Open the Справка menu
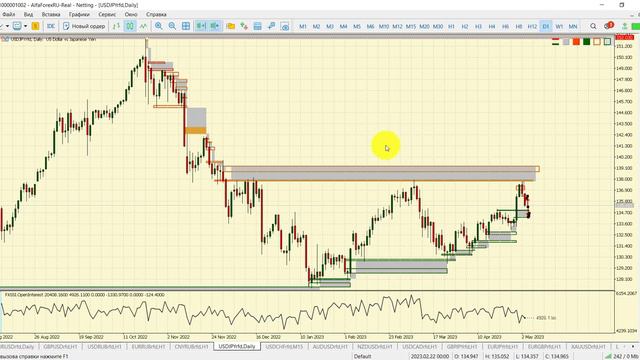Screen dimensions: 640x360 [156, 14]
